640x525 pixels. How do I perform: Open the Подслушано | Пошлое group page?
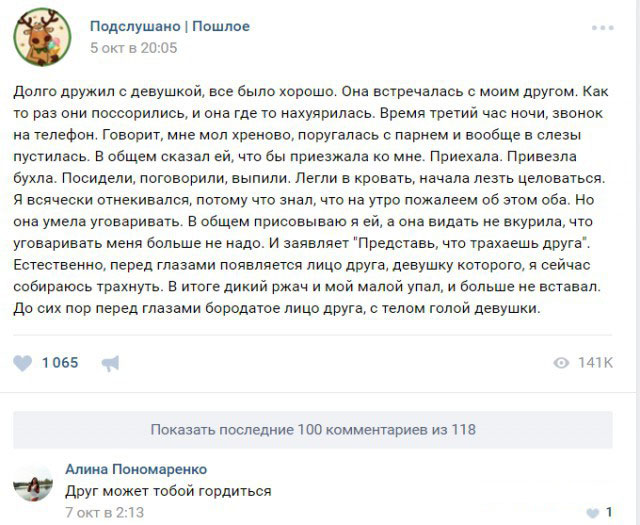coord(169,26)
